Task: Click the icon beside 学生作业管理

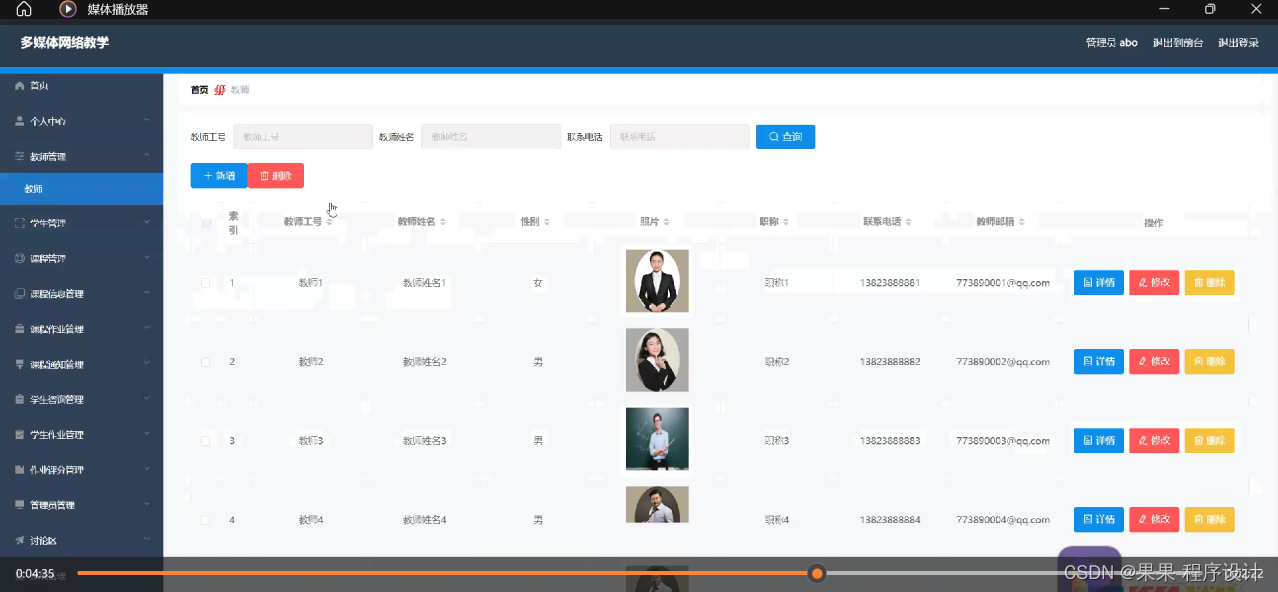Action: click(x=20, y=435)
